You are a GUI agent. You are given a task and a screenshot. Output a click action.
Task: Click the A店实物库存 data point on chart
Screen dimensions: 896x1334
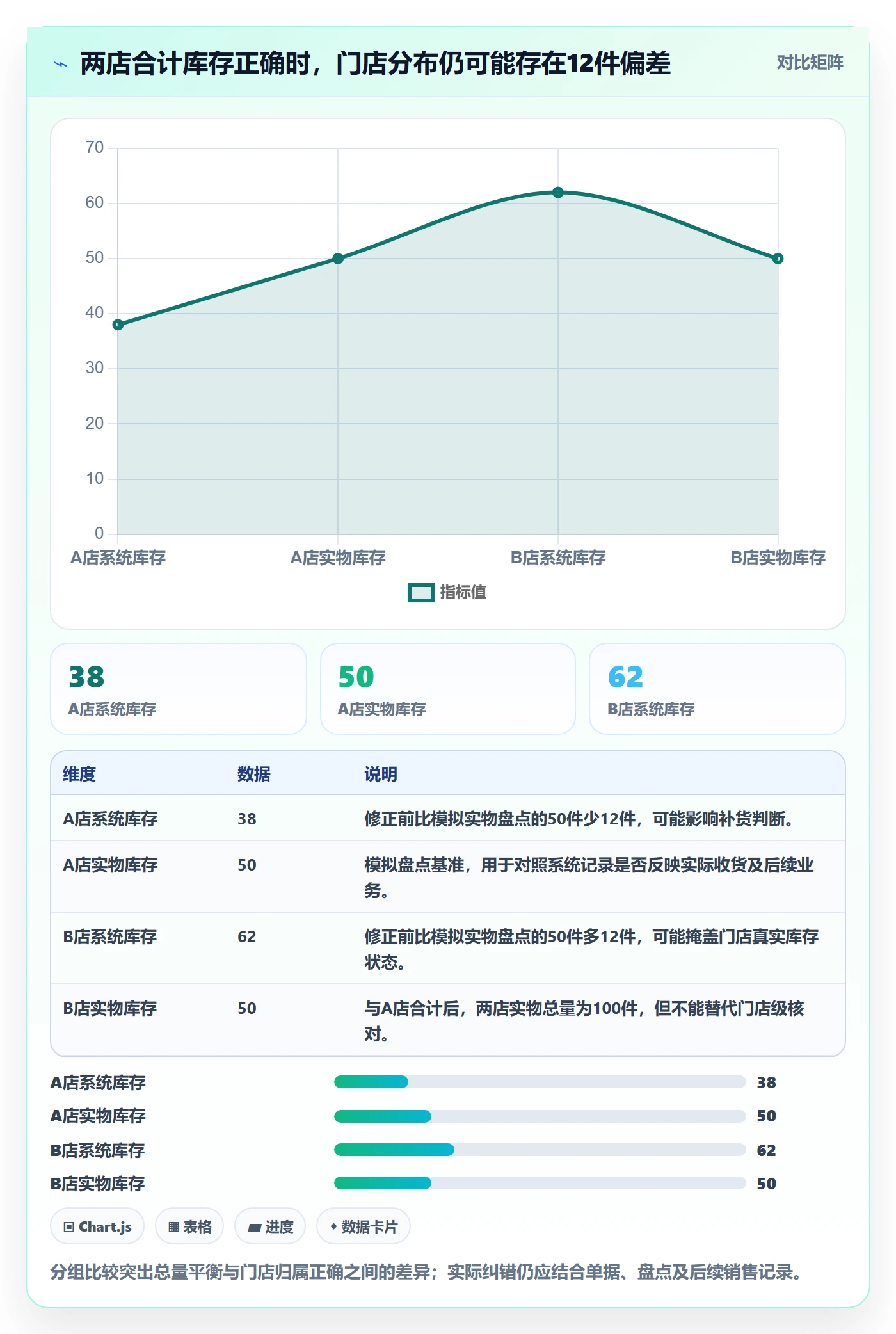[x=338, y=259]
